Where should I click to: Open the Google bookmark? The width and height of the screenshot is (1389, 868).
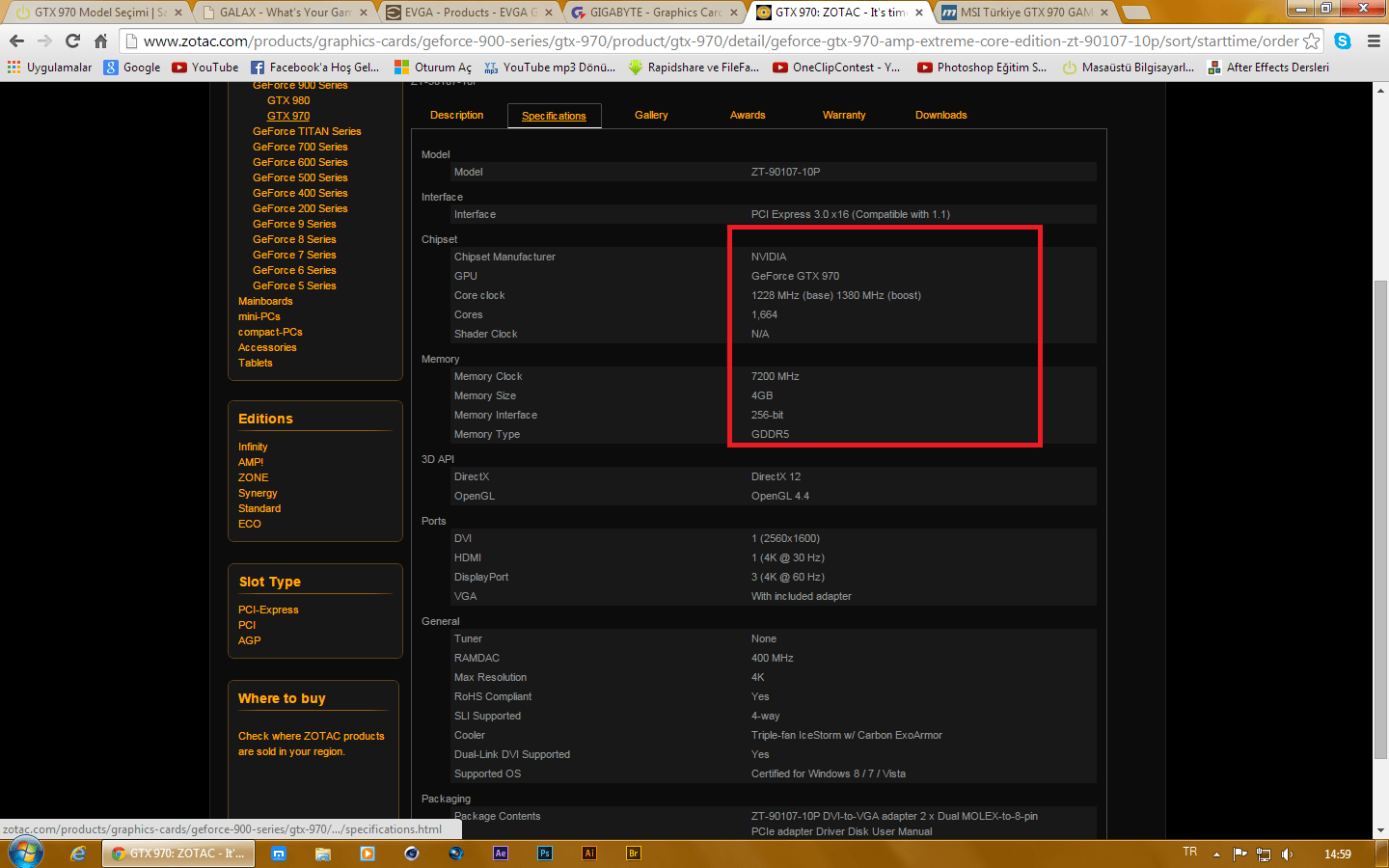click(132, 68)
